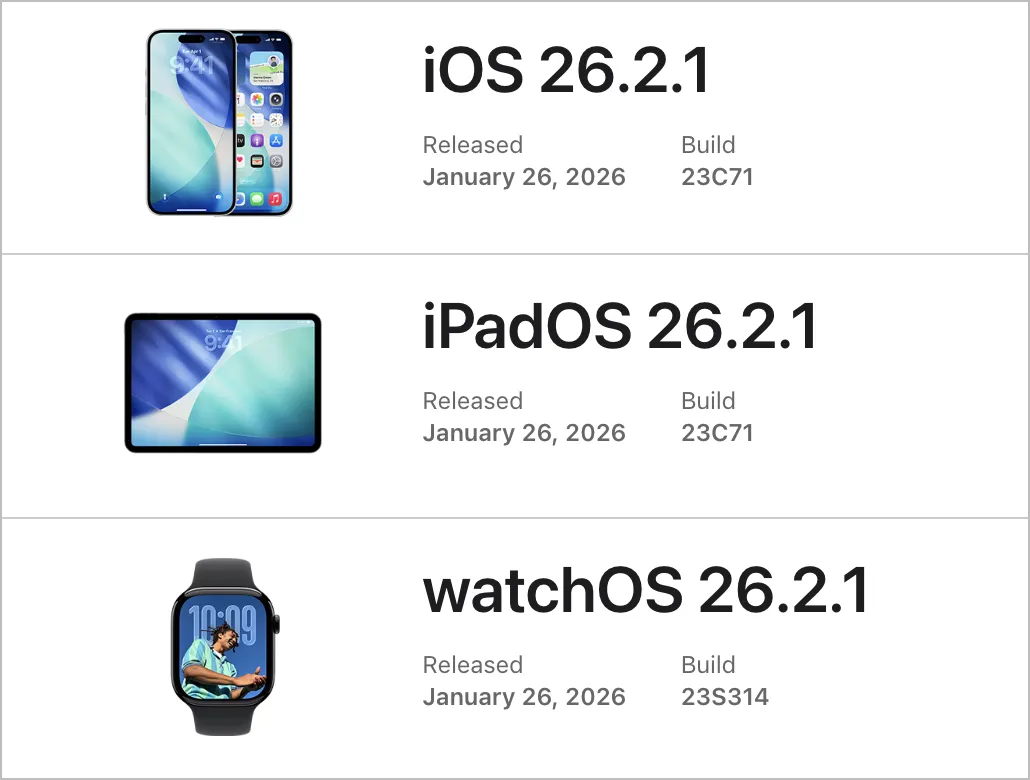Open the watchOS 26.2.1 heading

pyautogui.click(x=646, y=591)
